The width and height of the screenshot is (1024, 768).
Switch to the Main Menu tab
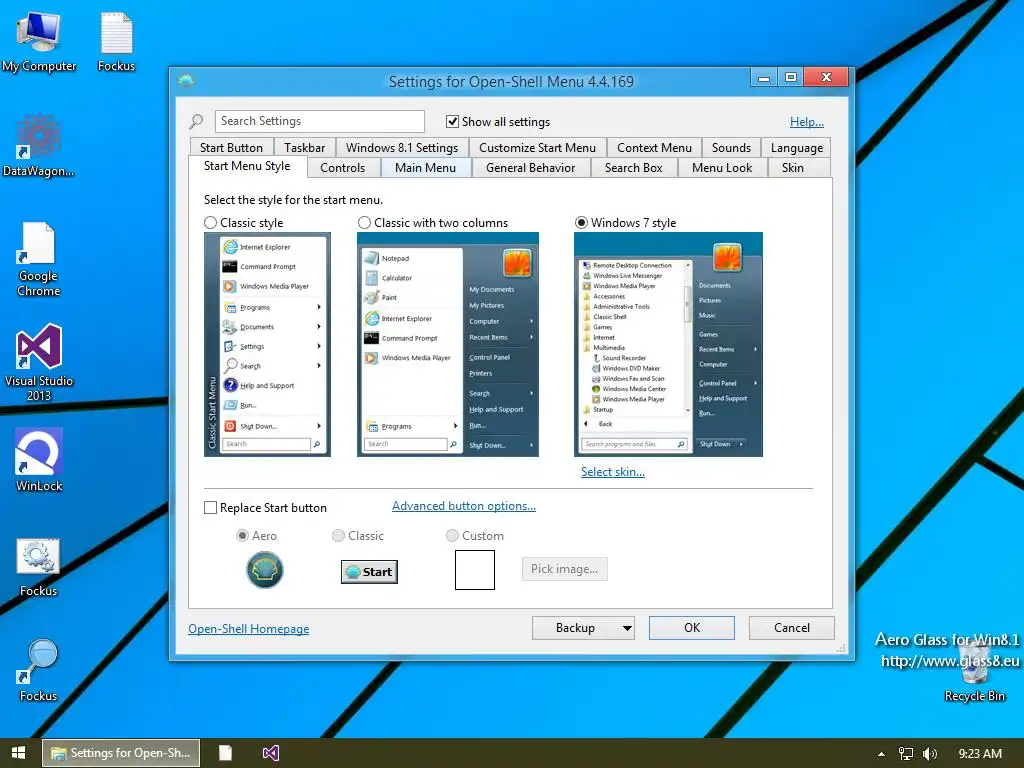425,168
